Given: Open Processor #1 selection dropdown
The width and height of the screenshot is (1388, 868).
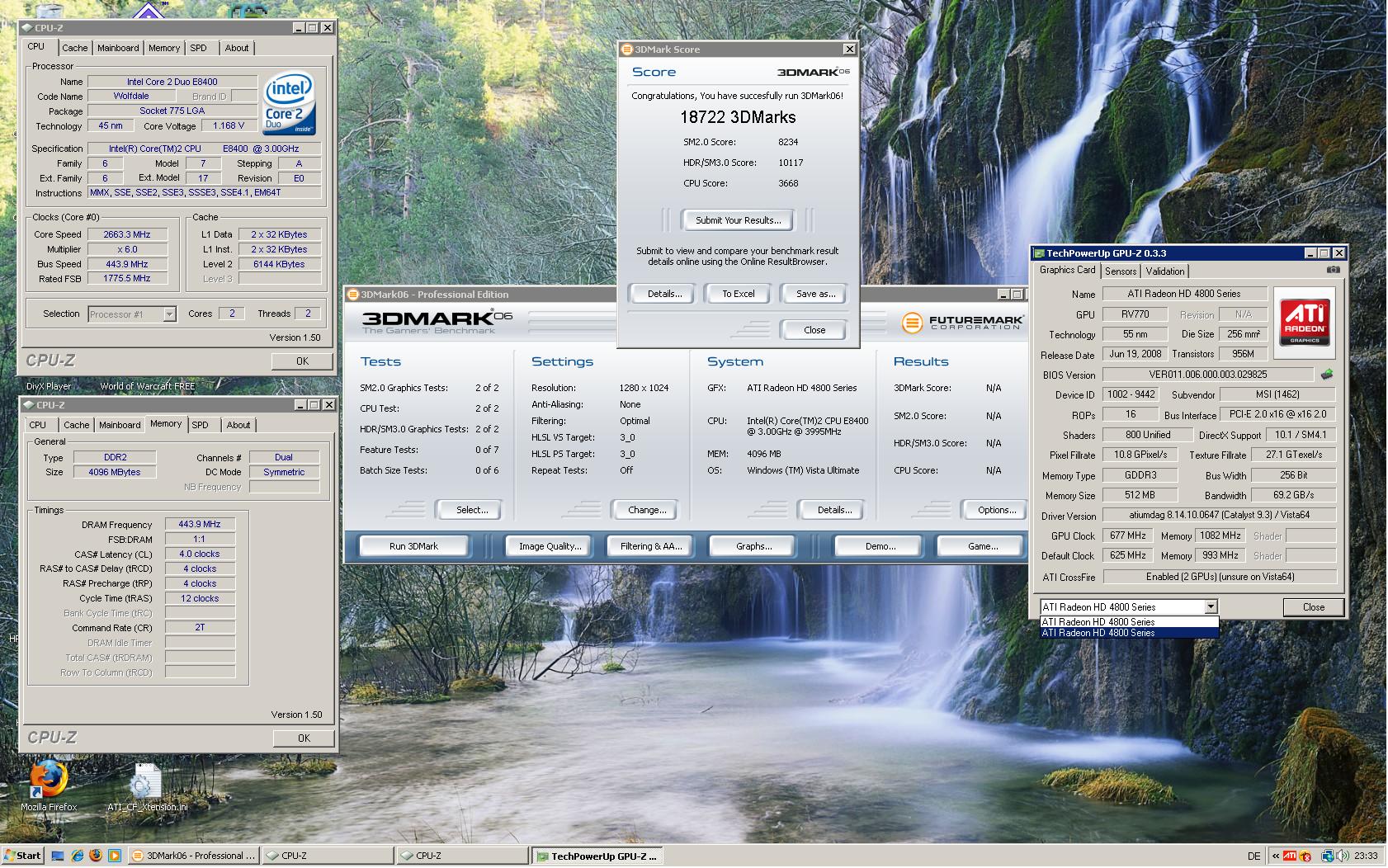Looking at the screenshot, I should [169, 314].
